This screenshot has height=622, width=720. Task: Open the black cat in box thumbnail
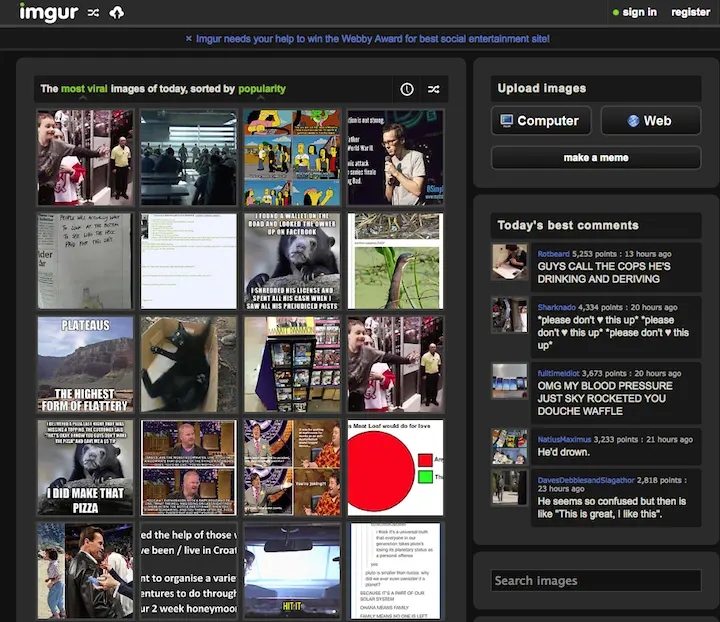(189, 364)
